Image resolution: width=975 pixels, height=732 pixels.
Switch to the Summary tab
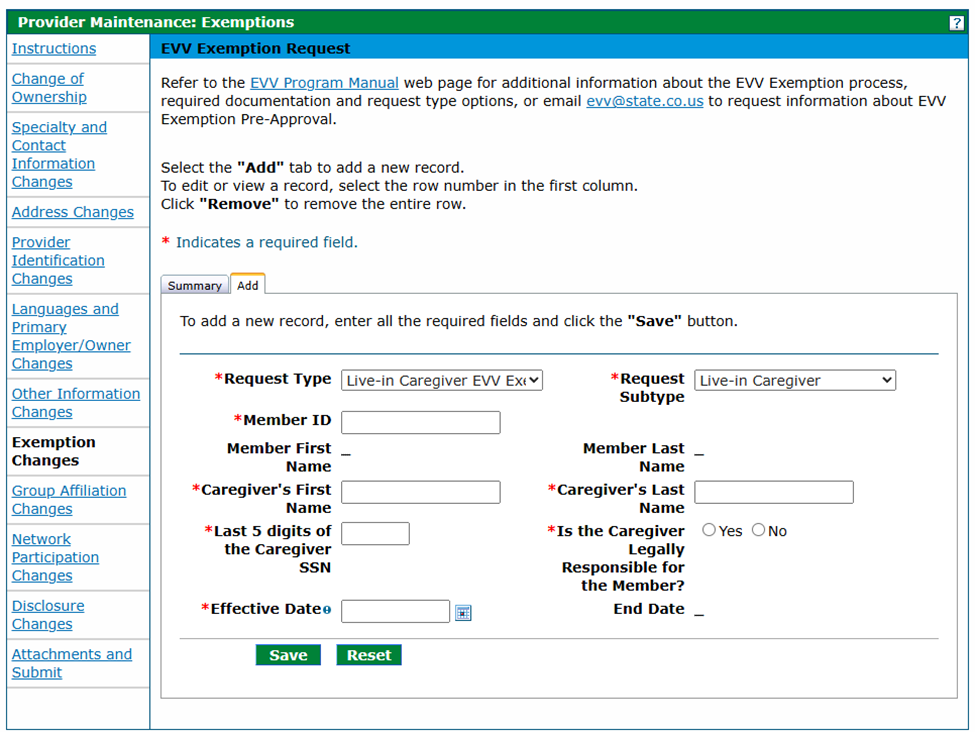pos(195,285)
